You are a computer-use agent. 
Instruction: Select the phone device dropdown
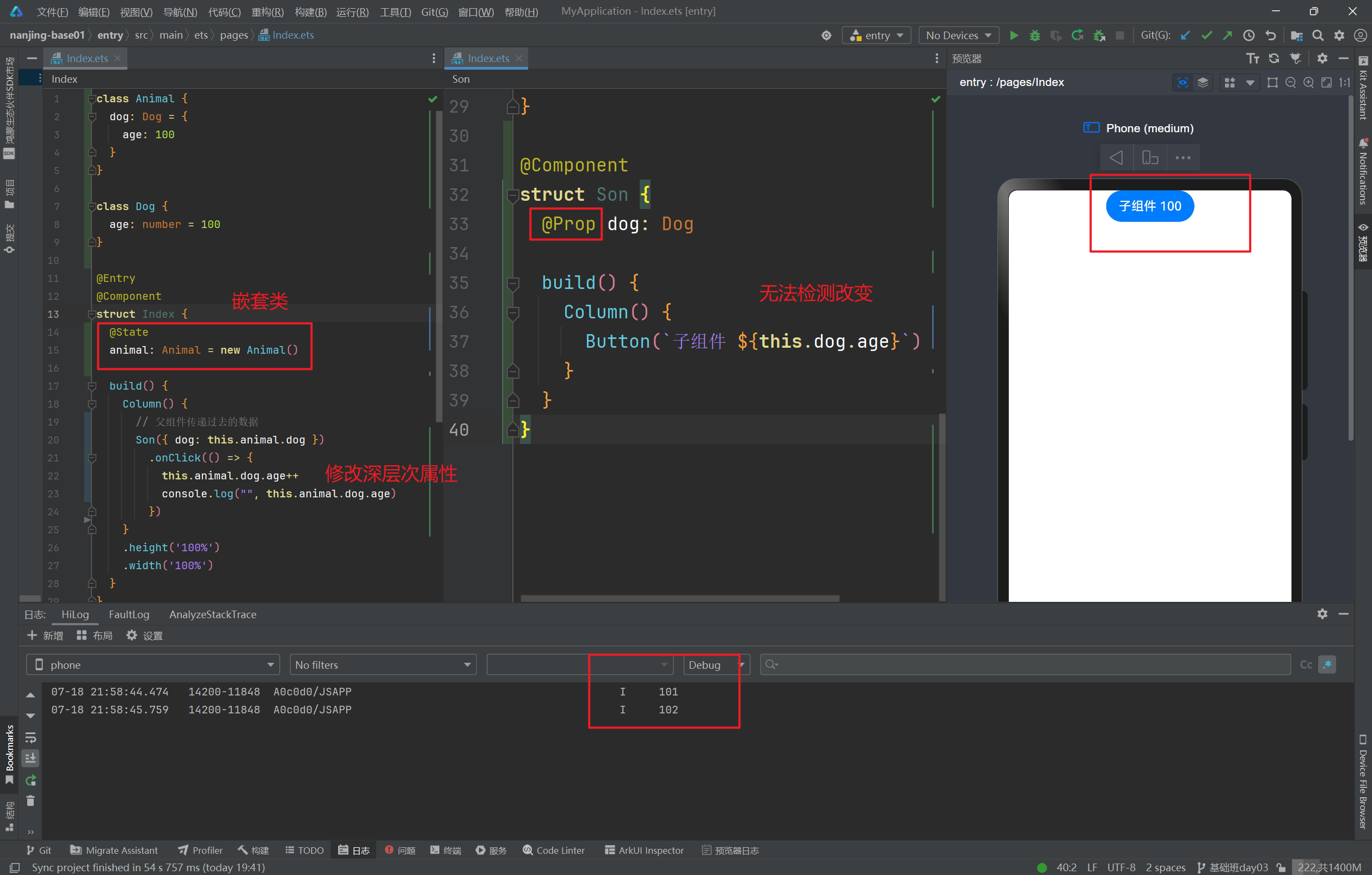point(154,664)
